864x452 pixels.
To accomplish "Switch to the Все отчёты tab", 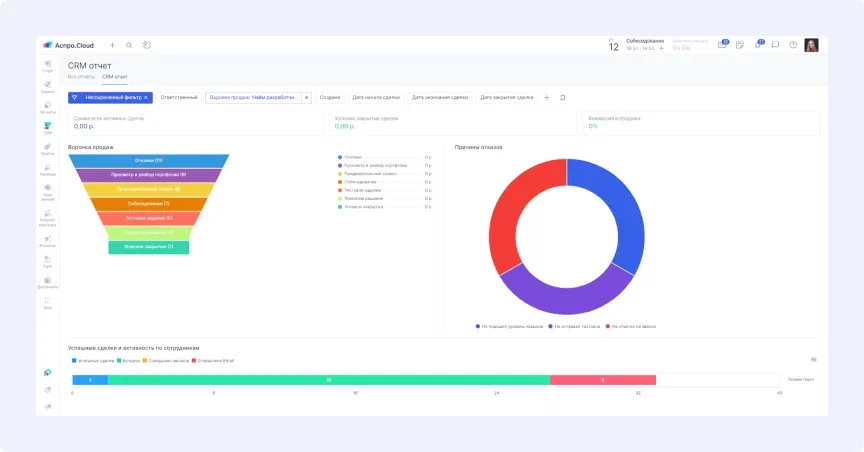I will pyautogui.click(x=81, y=76).
